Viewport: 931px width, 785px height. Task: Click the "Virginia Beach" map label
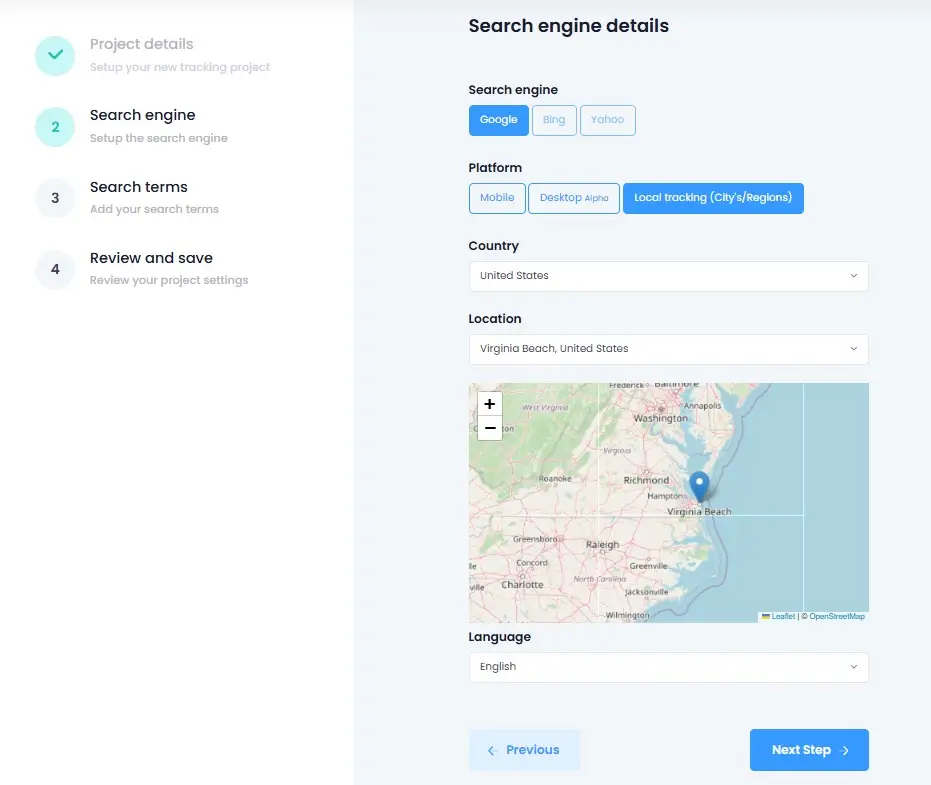coord(699,511)
